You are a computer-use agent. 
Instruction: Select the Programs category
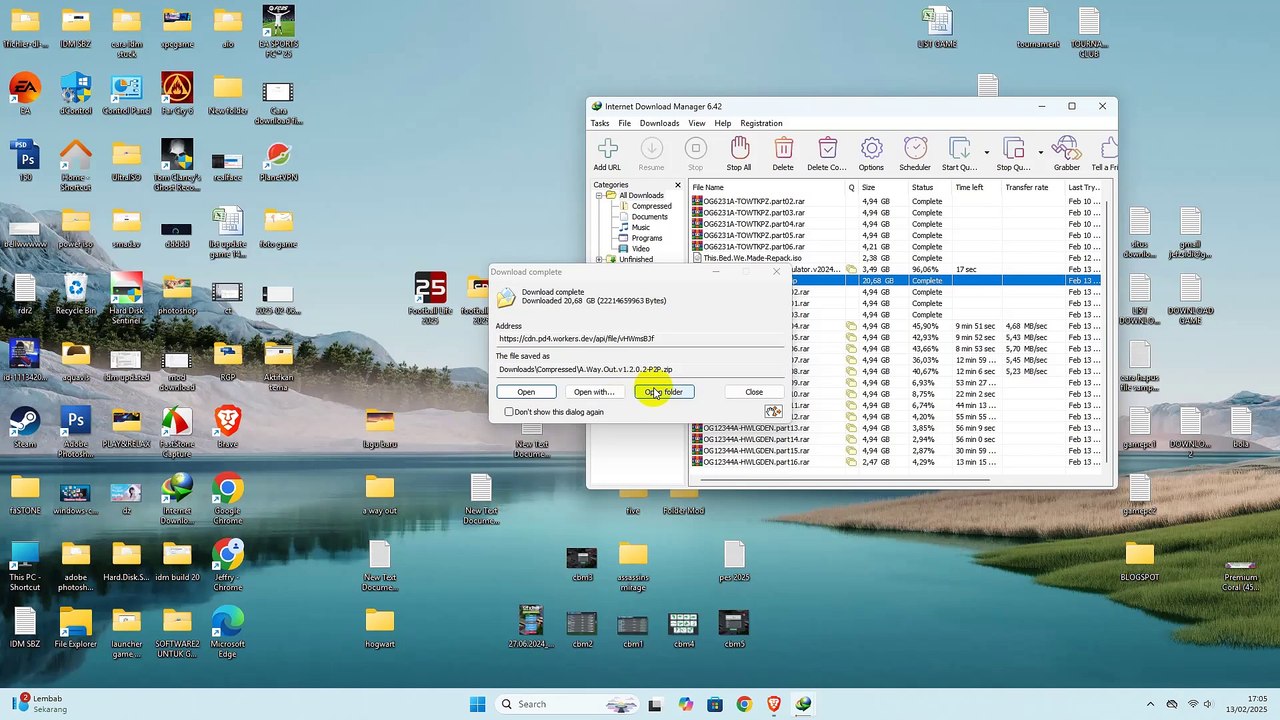coord(646,238)
